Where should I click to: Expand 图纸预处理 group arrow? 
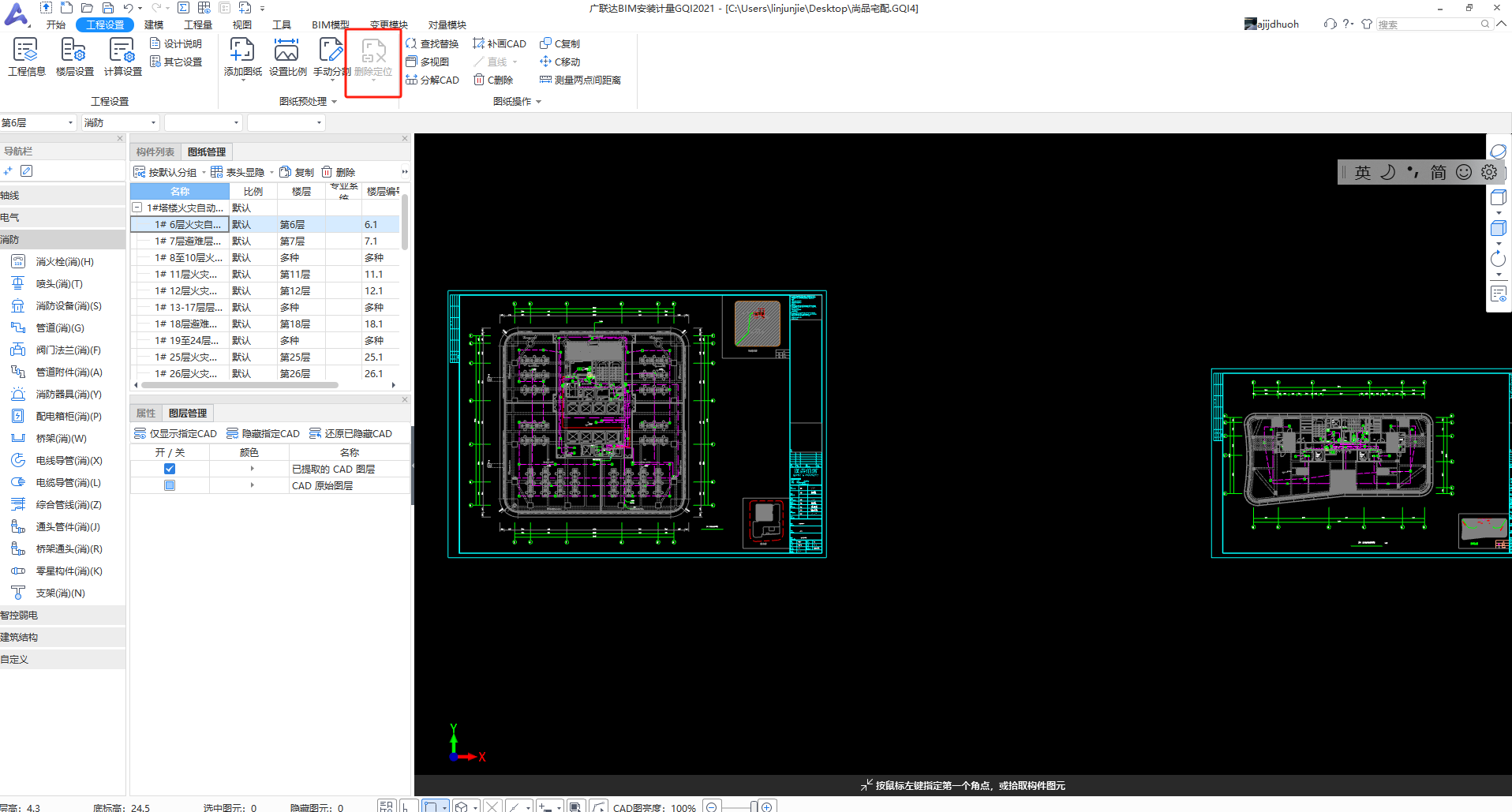(x=335, y=102)
